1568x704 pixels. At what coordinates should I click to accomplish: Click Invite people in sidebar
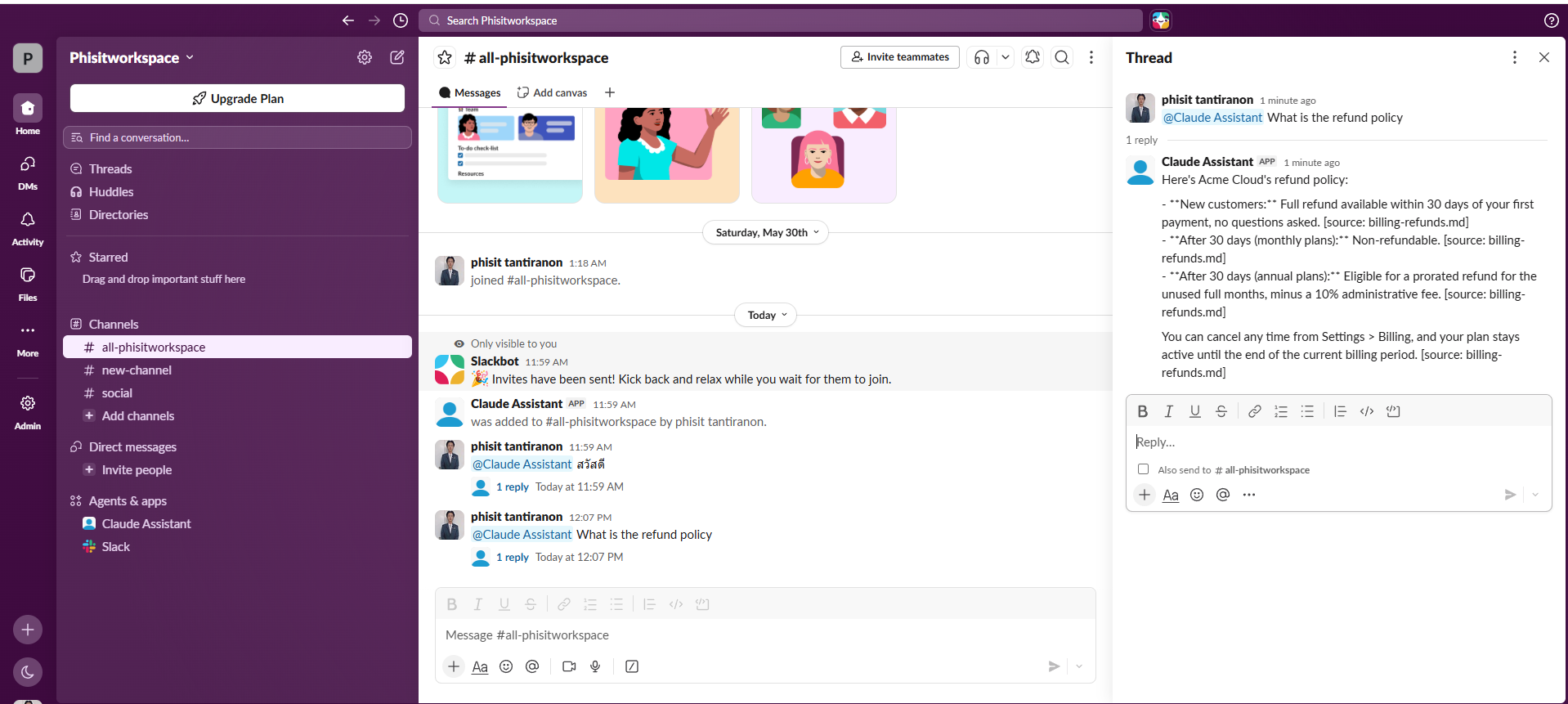[x=237, y=469]
